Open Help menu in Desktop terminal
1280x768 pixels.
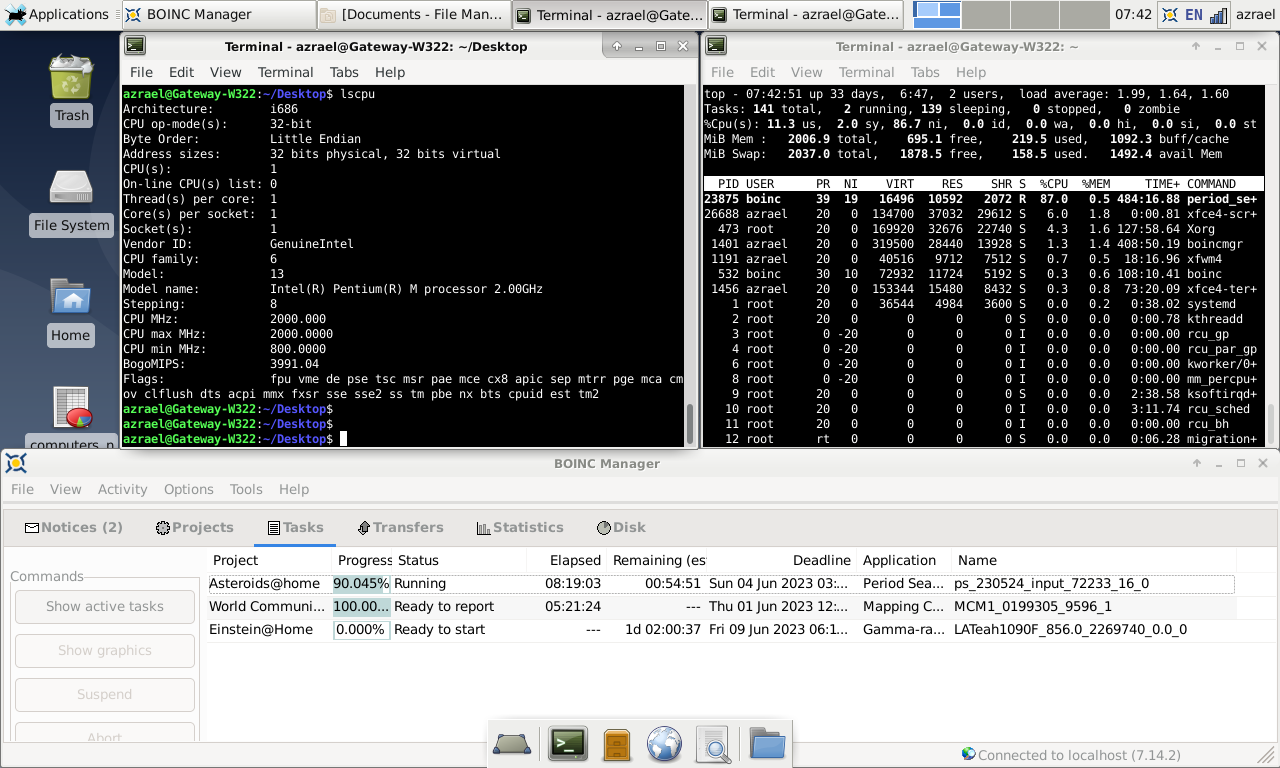point(390,72)
